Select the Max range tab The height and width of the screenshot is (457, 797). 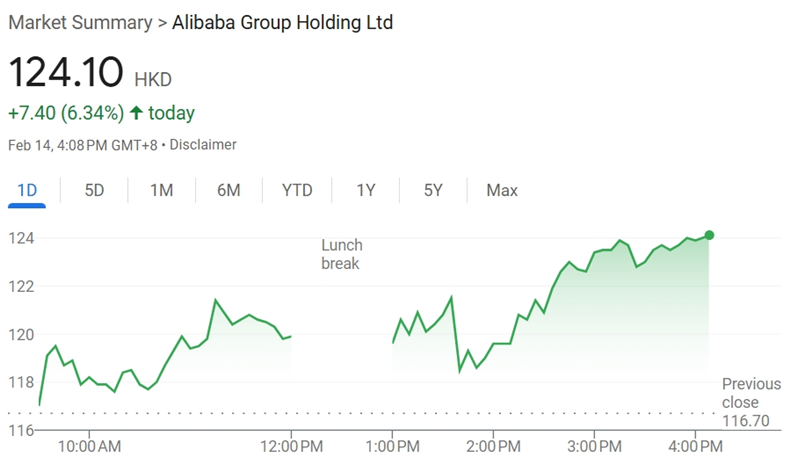pyautogui.click(x=502, y=191)
